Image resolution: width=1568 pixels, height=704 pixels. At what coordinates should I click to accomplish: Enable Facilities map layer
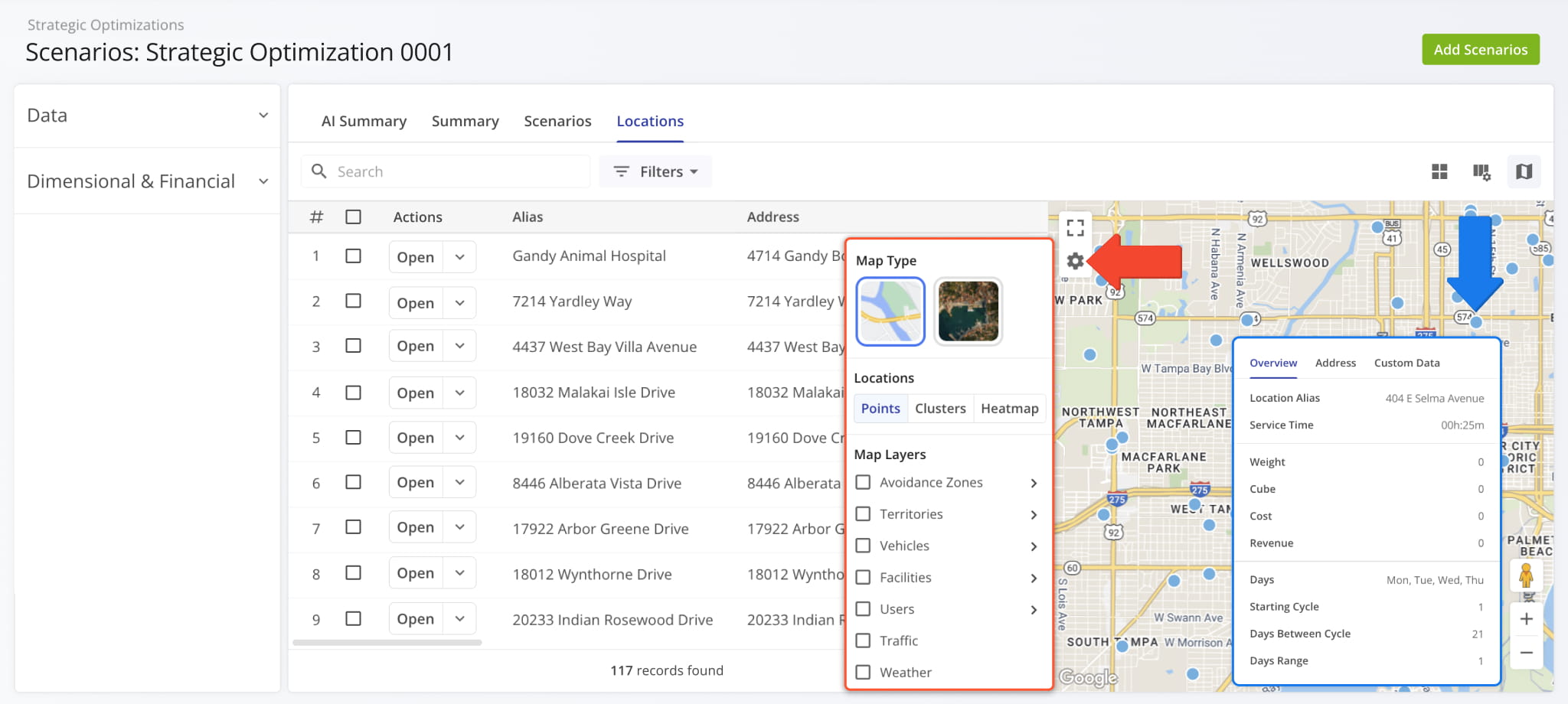(x=863, y=577)
